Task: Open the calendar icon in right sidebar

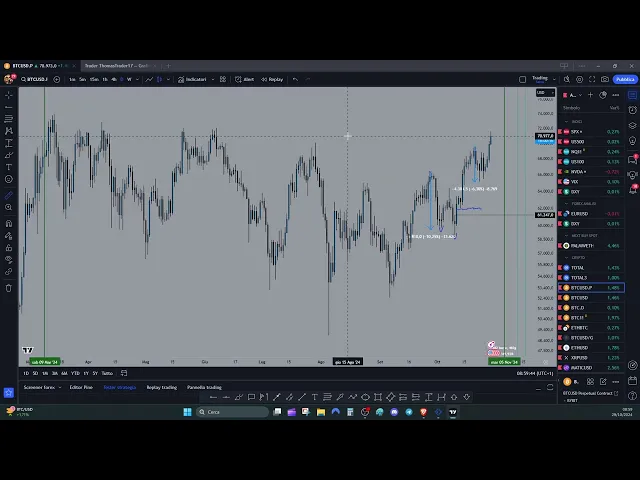Action: (632, 381)
